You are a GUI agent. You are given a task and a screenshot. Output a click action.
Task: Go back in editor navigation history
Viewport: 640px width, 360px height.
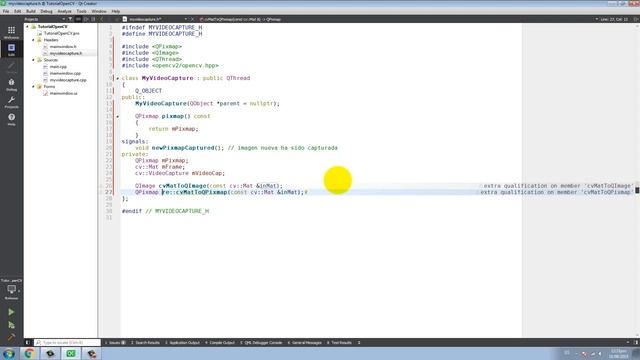[x=102, y=19]
